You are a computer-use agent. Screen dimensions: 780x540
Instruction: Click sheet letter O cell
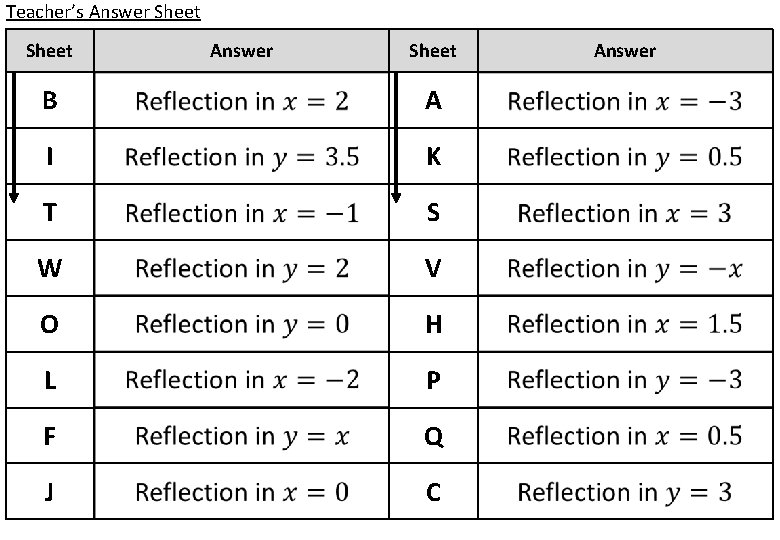click(49, 325)
